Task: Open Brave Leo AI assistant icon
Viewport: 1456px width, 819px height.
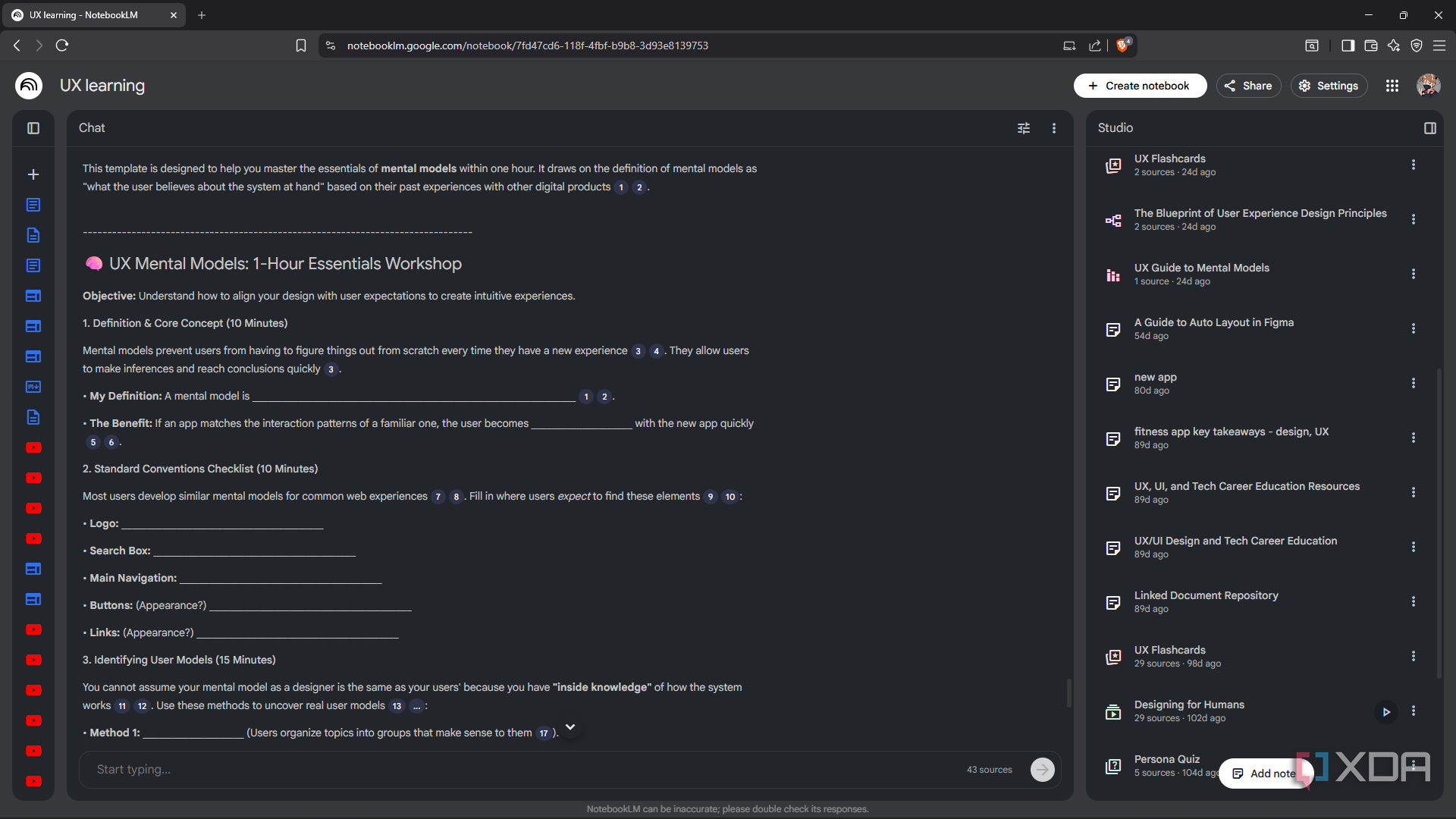Action: [1394, 45]
